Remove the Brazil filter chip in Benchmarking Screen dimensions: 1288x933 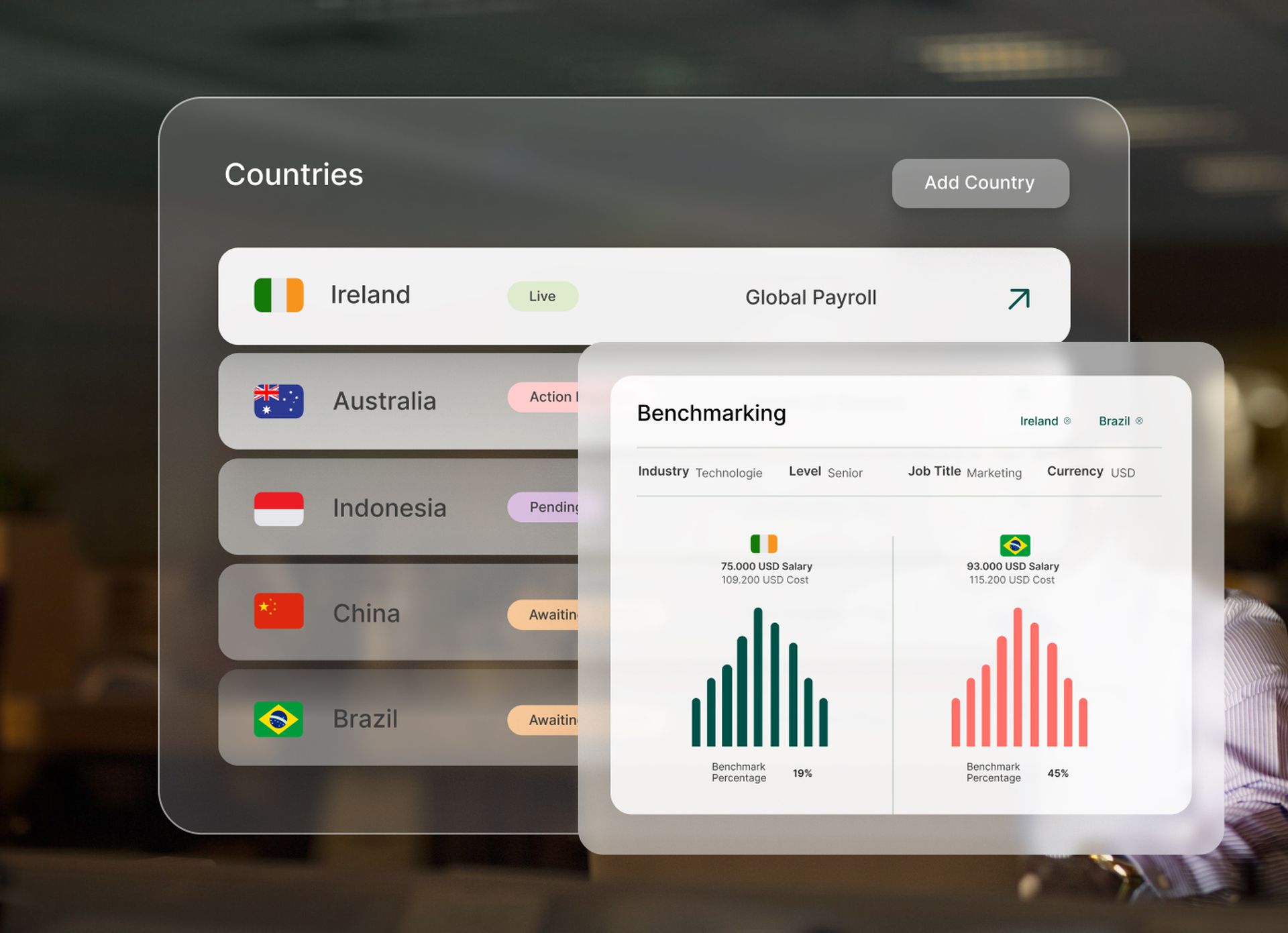[1139, 421]
